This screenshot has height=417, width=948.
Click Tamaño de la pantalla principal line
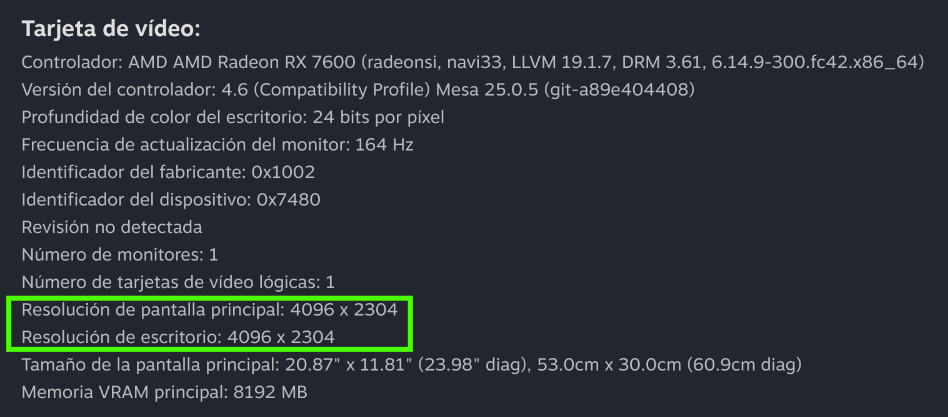click(x=412, y=365)
